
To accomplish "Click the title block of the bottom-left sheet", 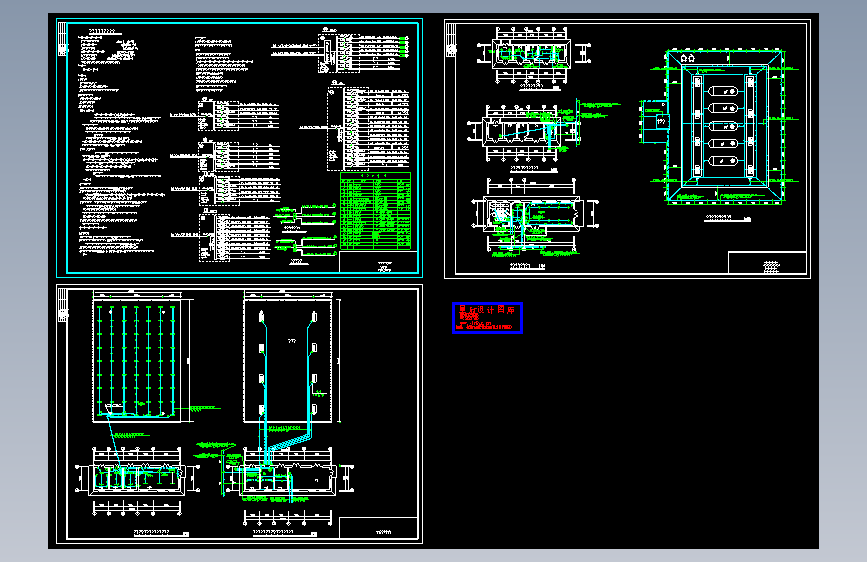I will tap(378, 528).
